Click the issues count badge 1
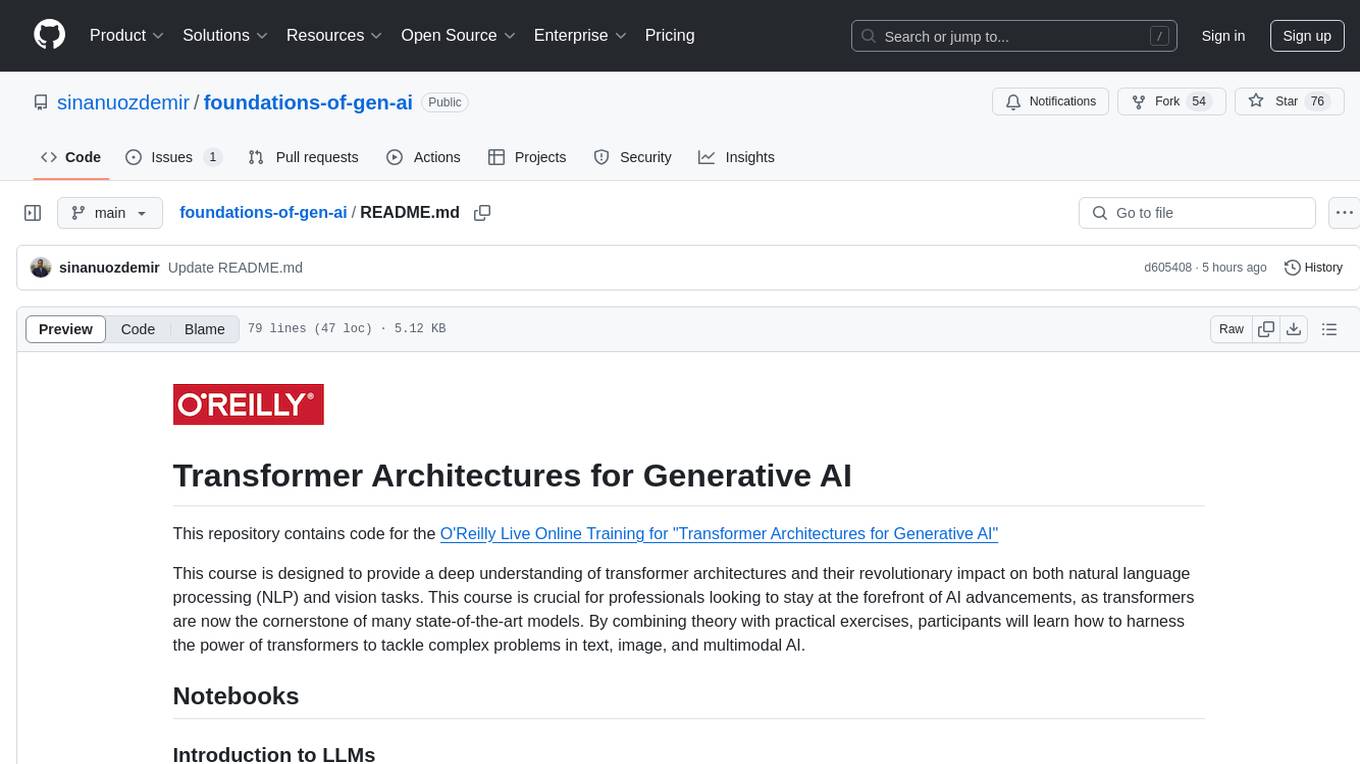Screen dimensions: 1360x764 (x=212, y=157)
